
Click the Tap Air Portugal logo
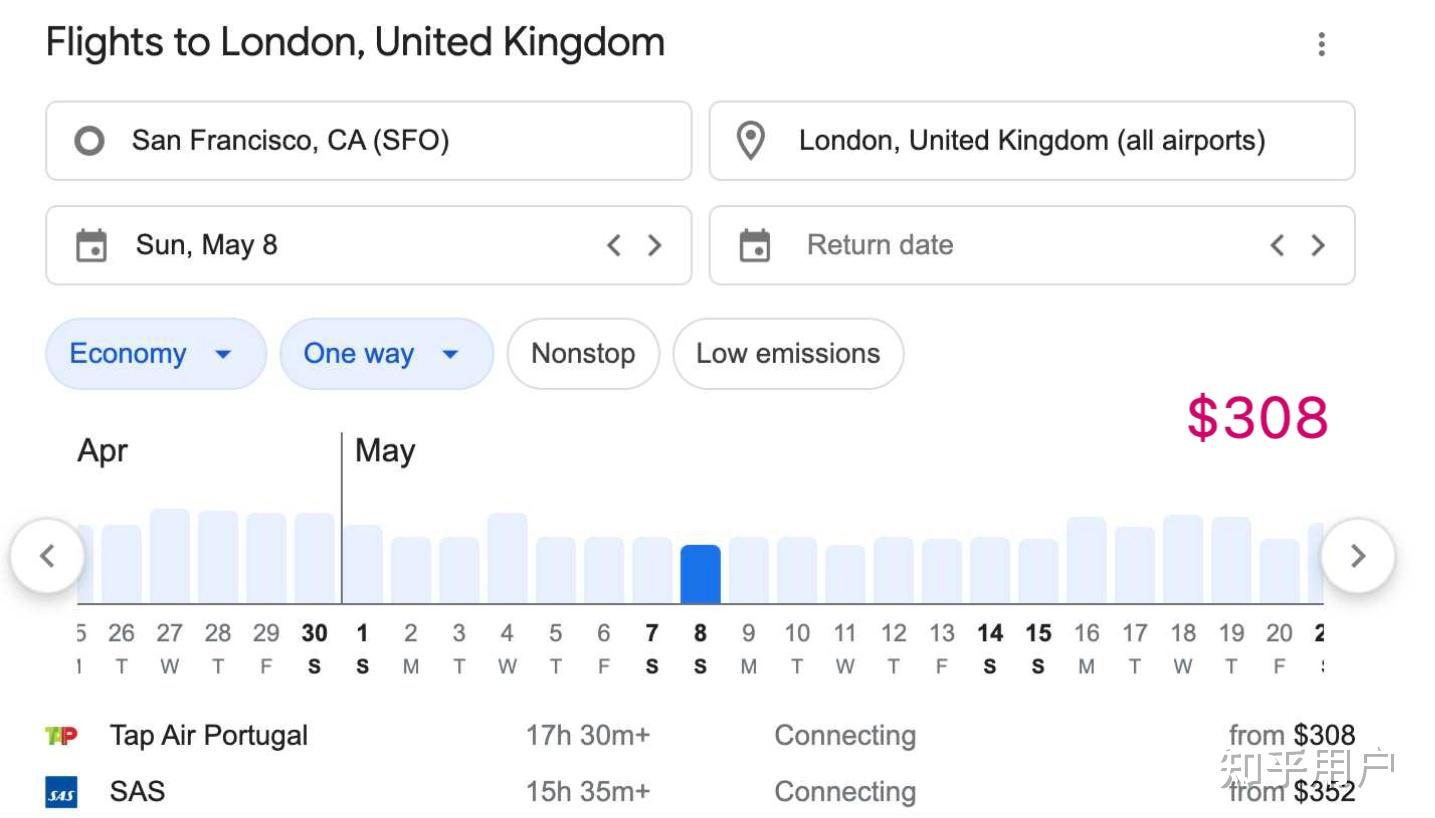click(62, 736)
